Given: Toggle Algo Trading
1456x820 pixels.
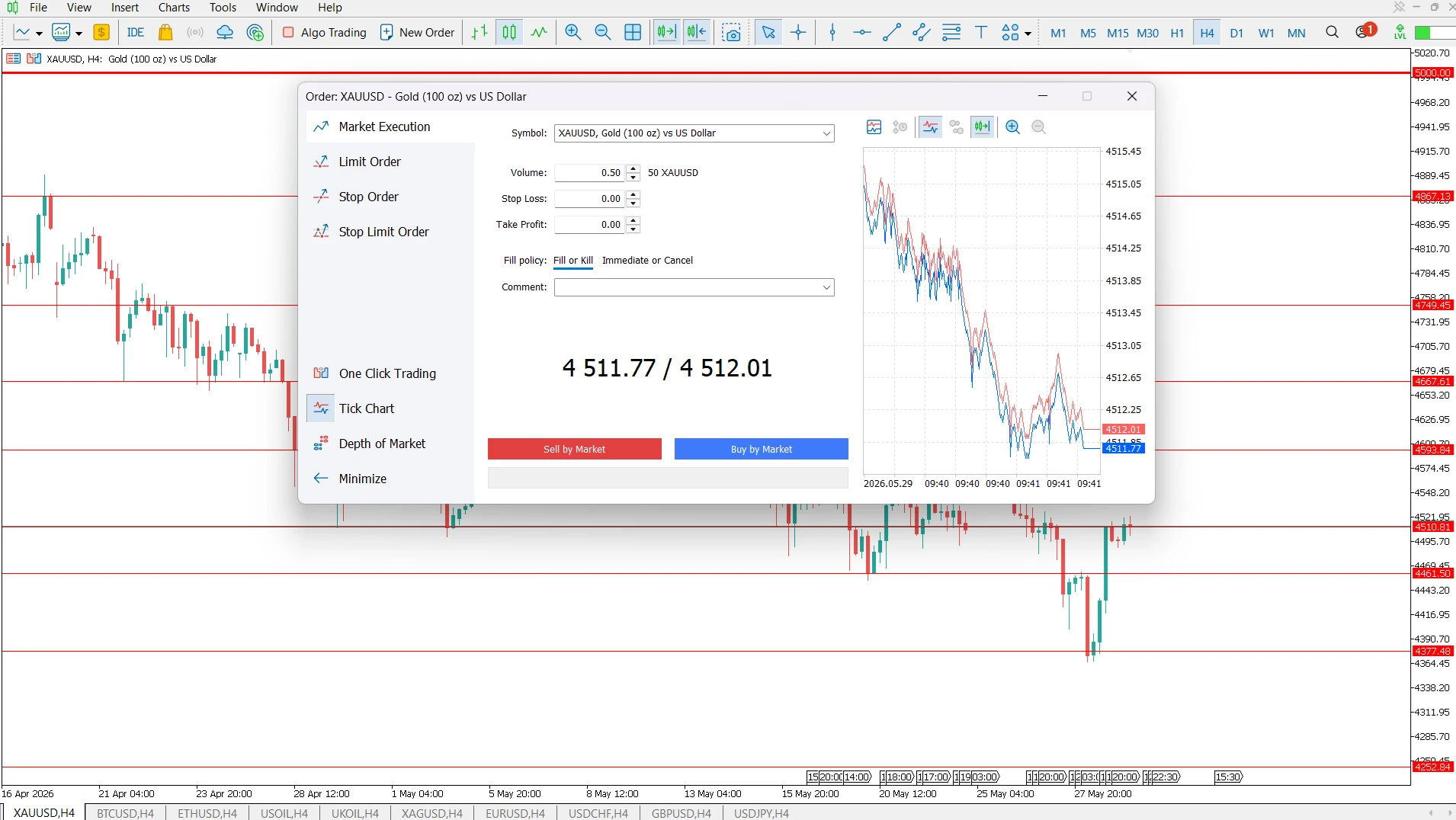Looking at the screenshot, I should [x=325, y=33].
